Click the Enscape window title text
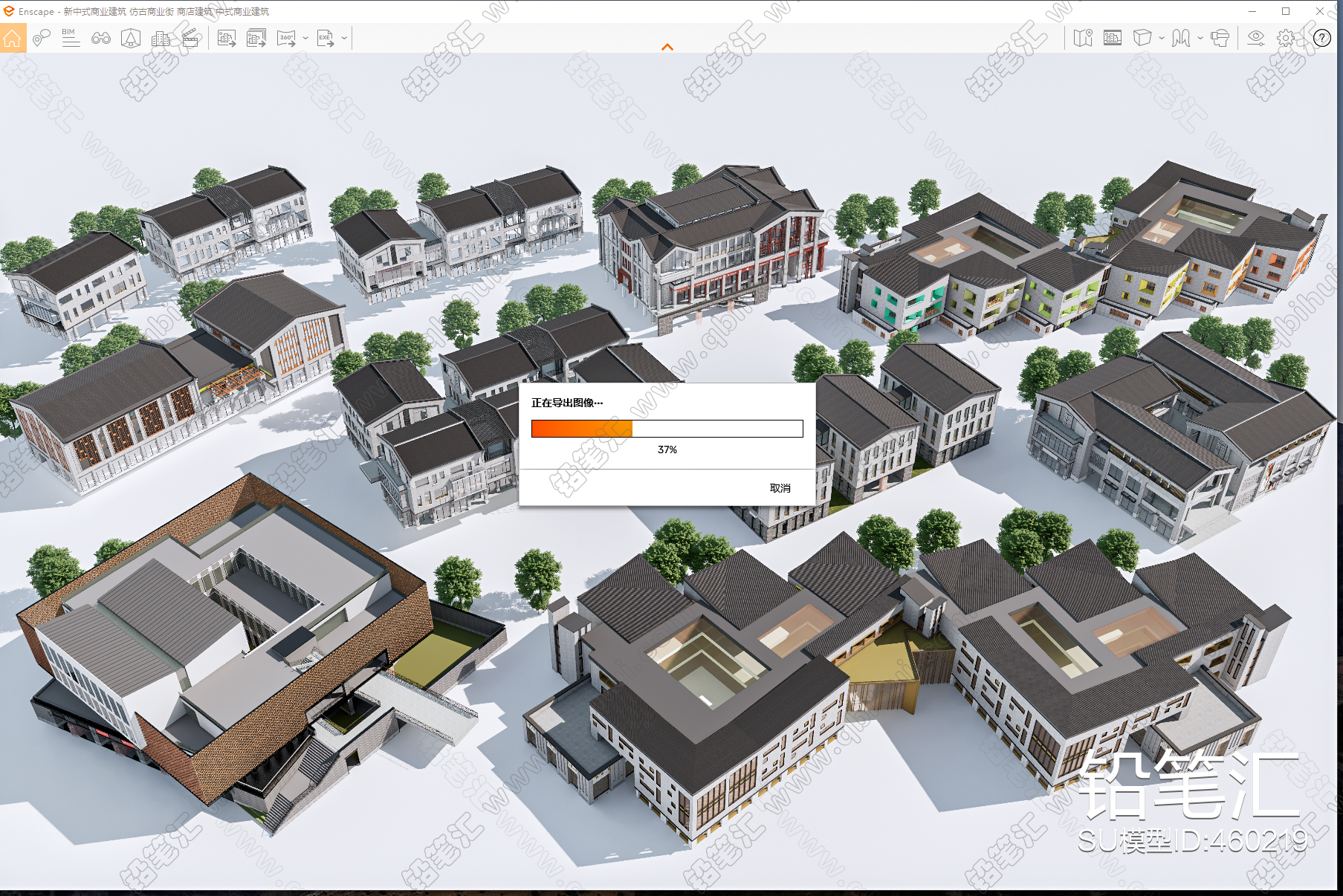The width and height of the screenshot is (1343, 896). 144,11
